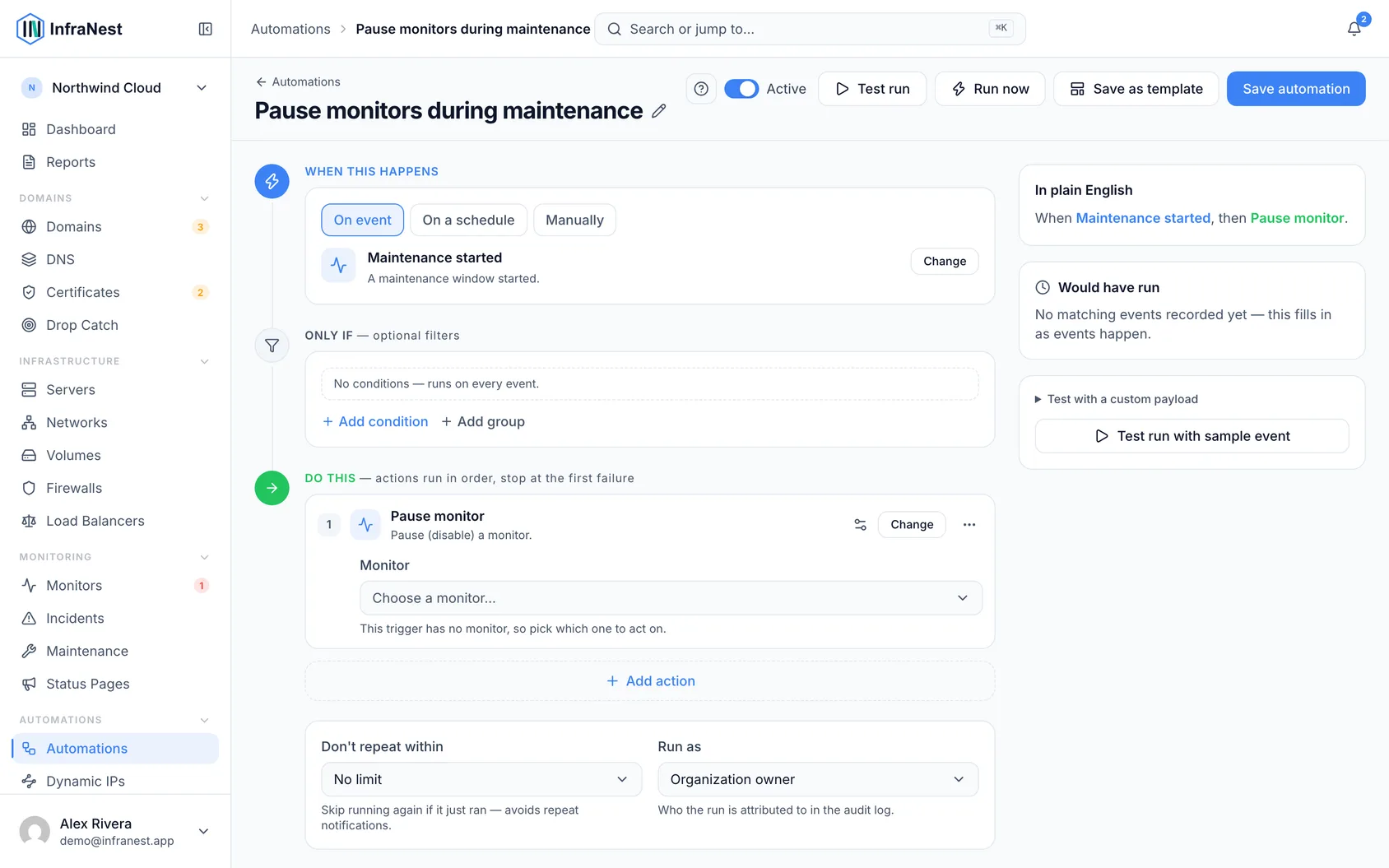The width and height of the screenshot is (1389, 868).
Task: Open Firewalls in the sidebar
Action: [115, 489]
